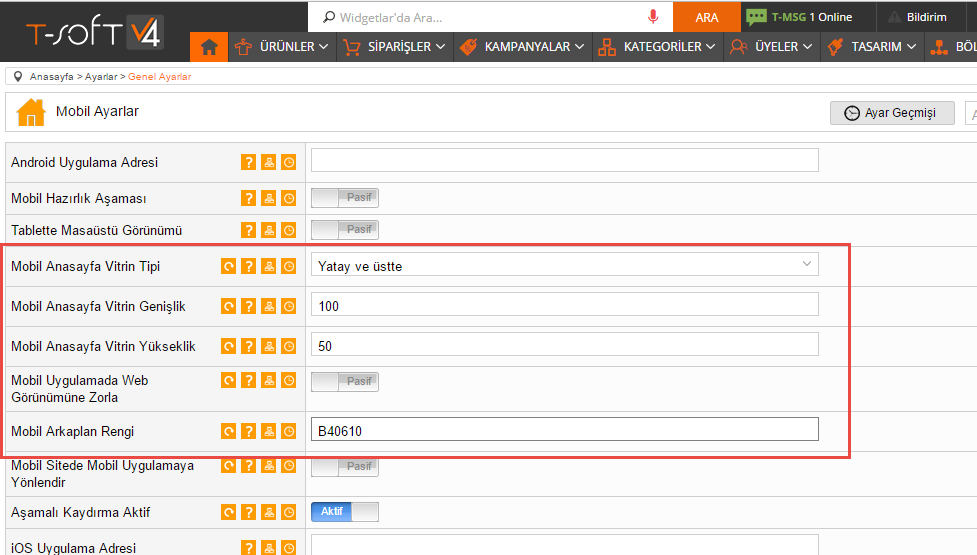Viewport: 977px width, 555px height.
Task: Expand the ÜYELER menu
Action: [771, 47]
